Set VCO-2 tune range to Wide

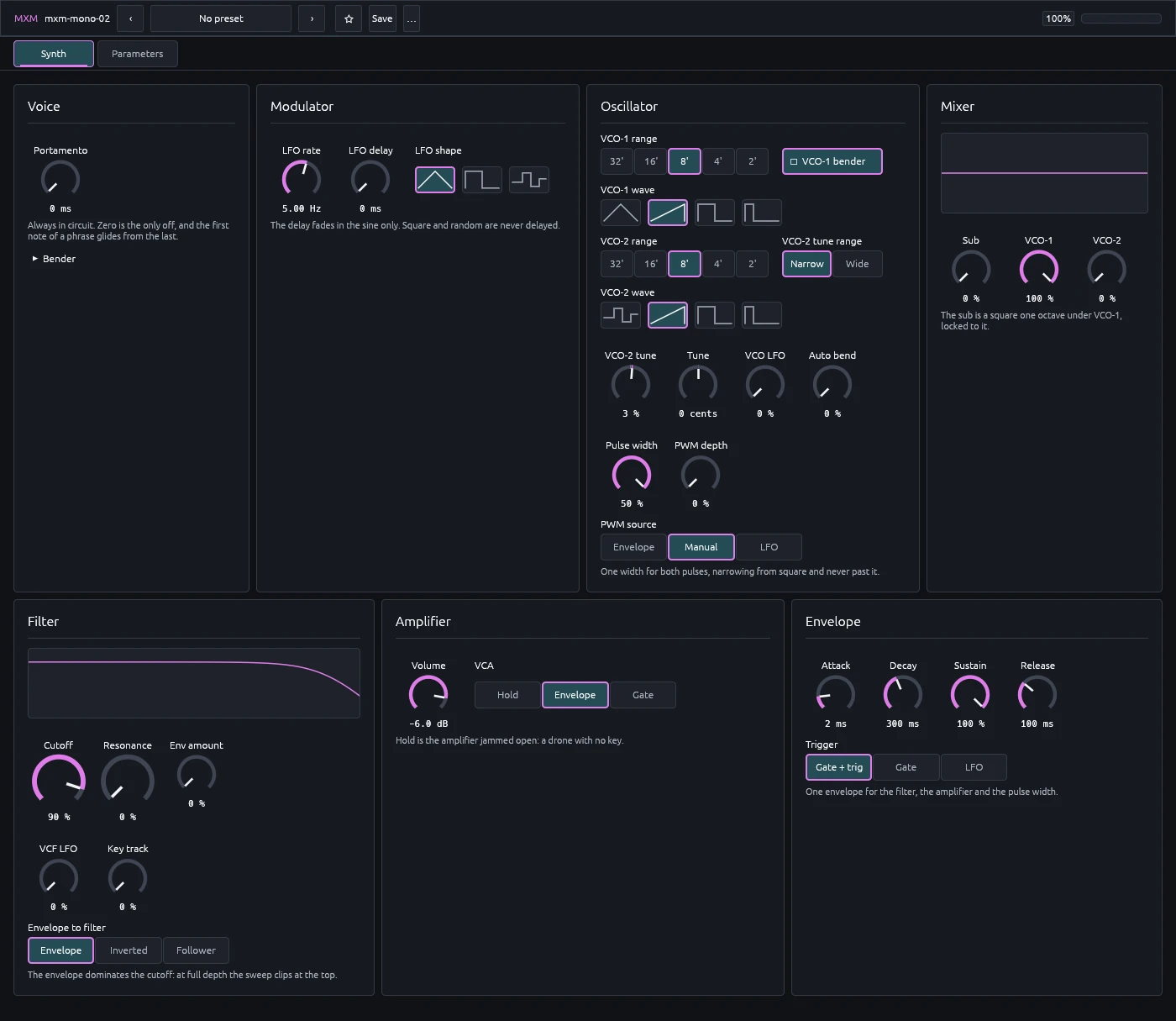858,264
